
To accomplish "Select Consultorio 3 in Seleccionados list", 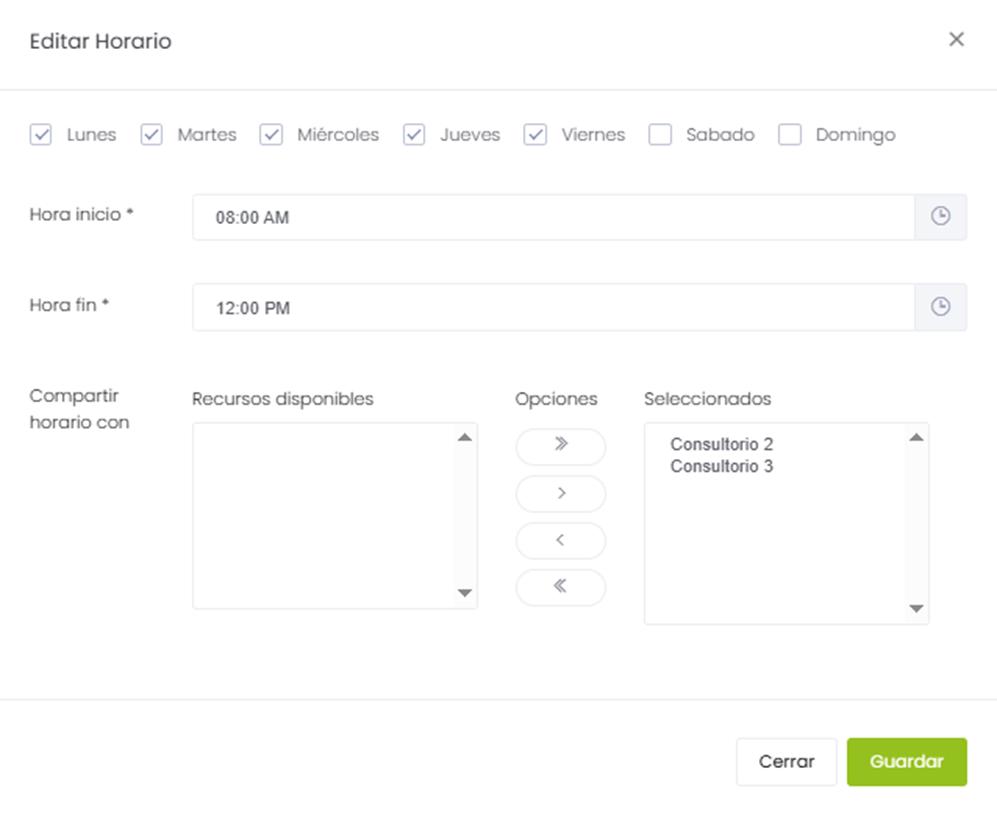I will (721, 466).
